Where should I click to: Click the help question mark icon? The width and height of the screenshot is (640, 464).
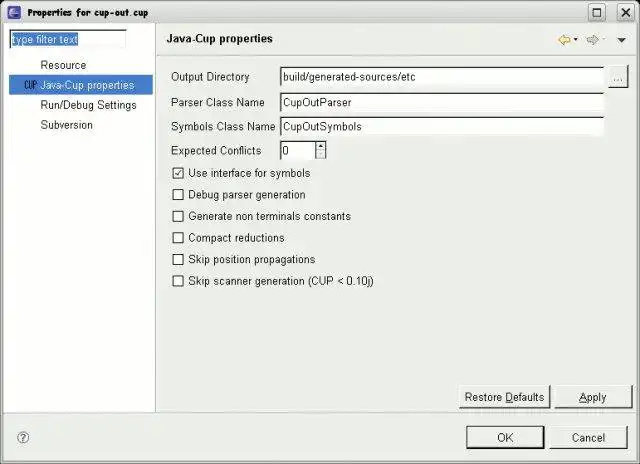[x=23, y=437]
